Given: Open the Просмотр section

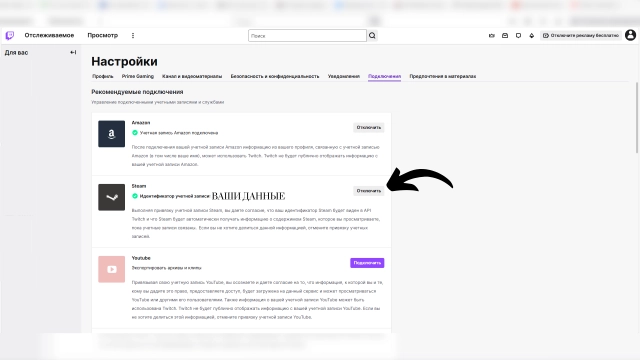Looking at the screenshot, I should click(x=102, y=36).
